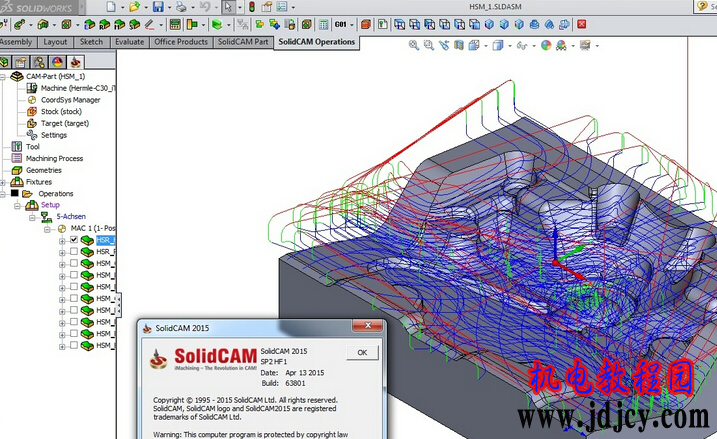The height and width of the screenshot is (439, 717).
Task: Click the Print icon
Action: [x=182, y=7]
